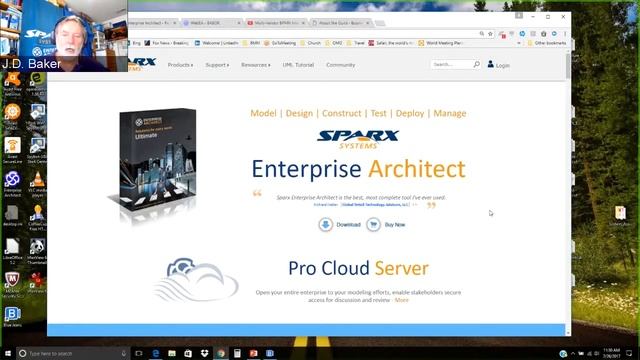Open Task View on the taskbar

tap(139, 353)
